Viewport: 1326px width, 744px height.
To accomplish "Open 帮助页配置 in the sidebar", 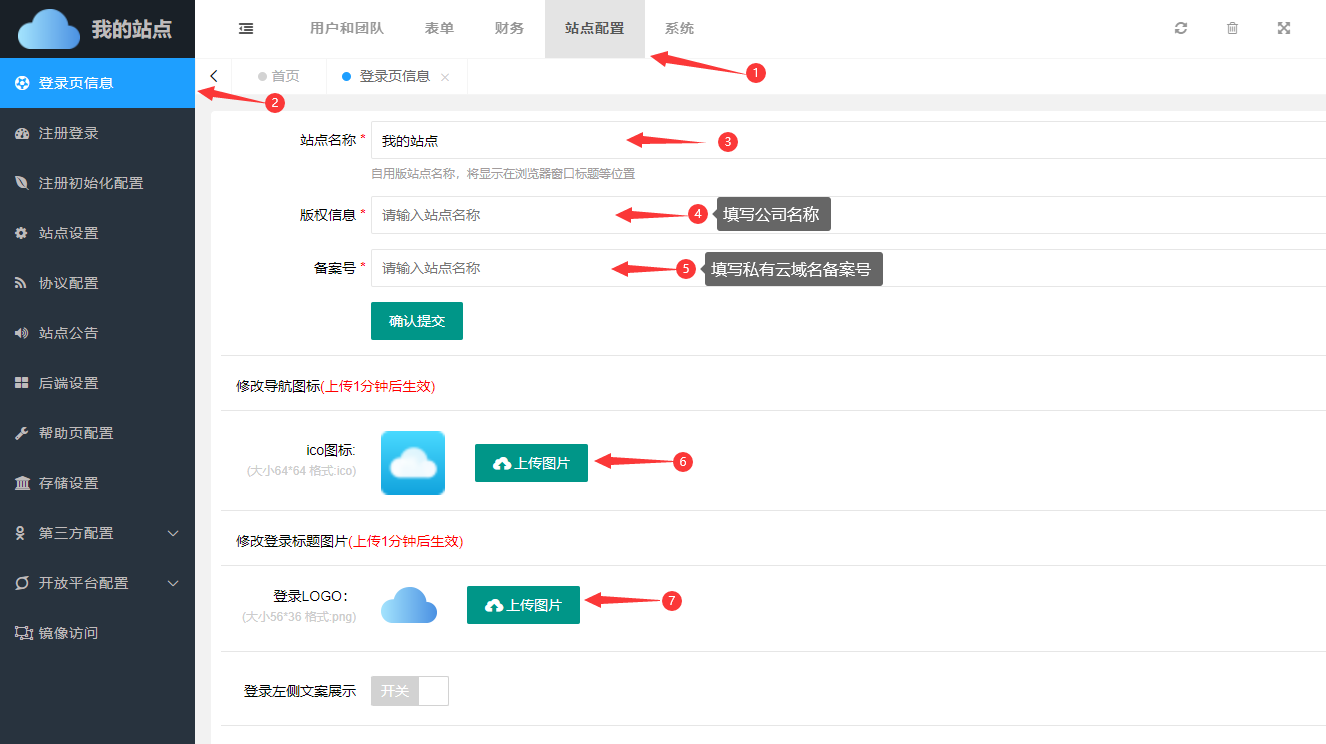I will point(75,433).
